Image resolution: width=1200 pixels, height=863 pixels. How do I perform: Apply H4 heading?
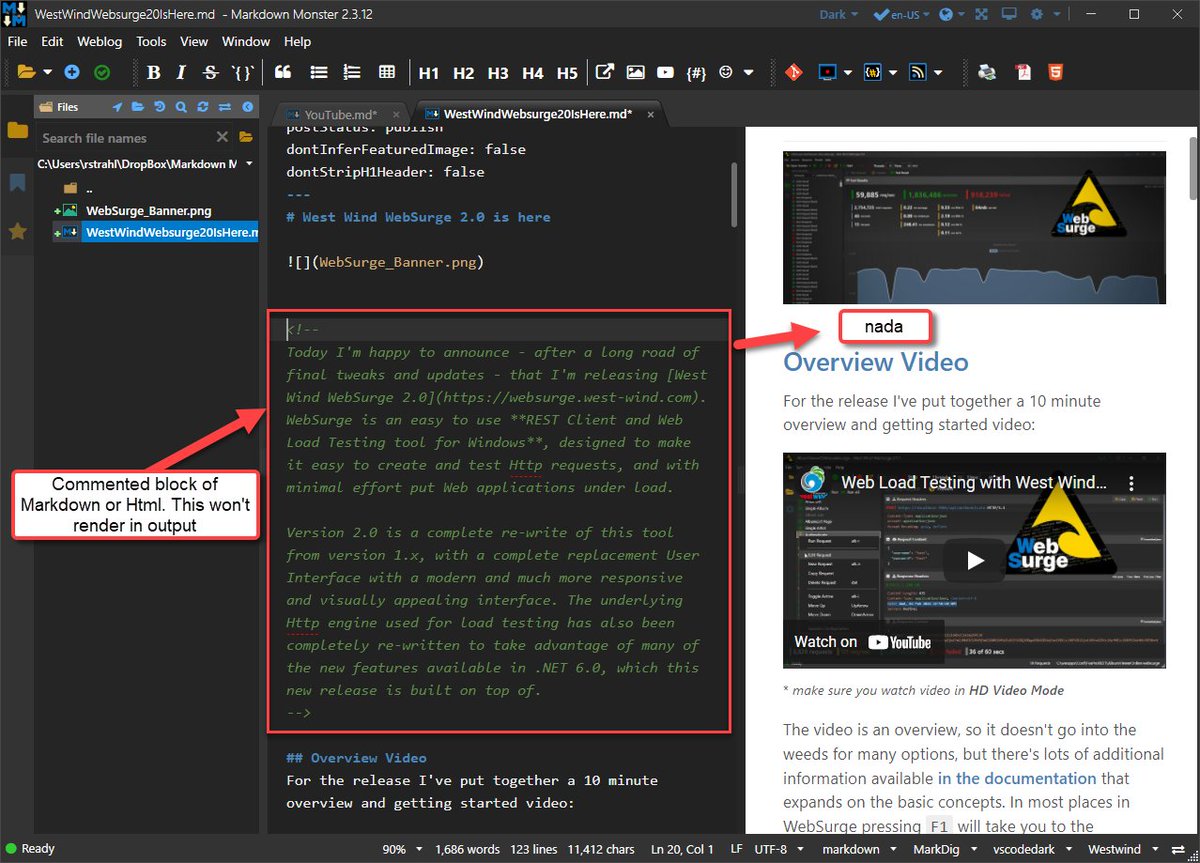533,73
